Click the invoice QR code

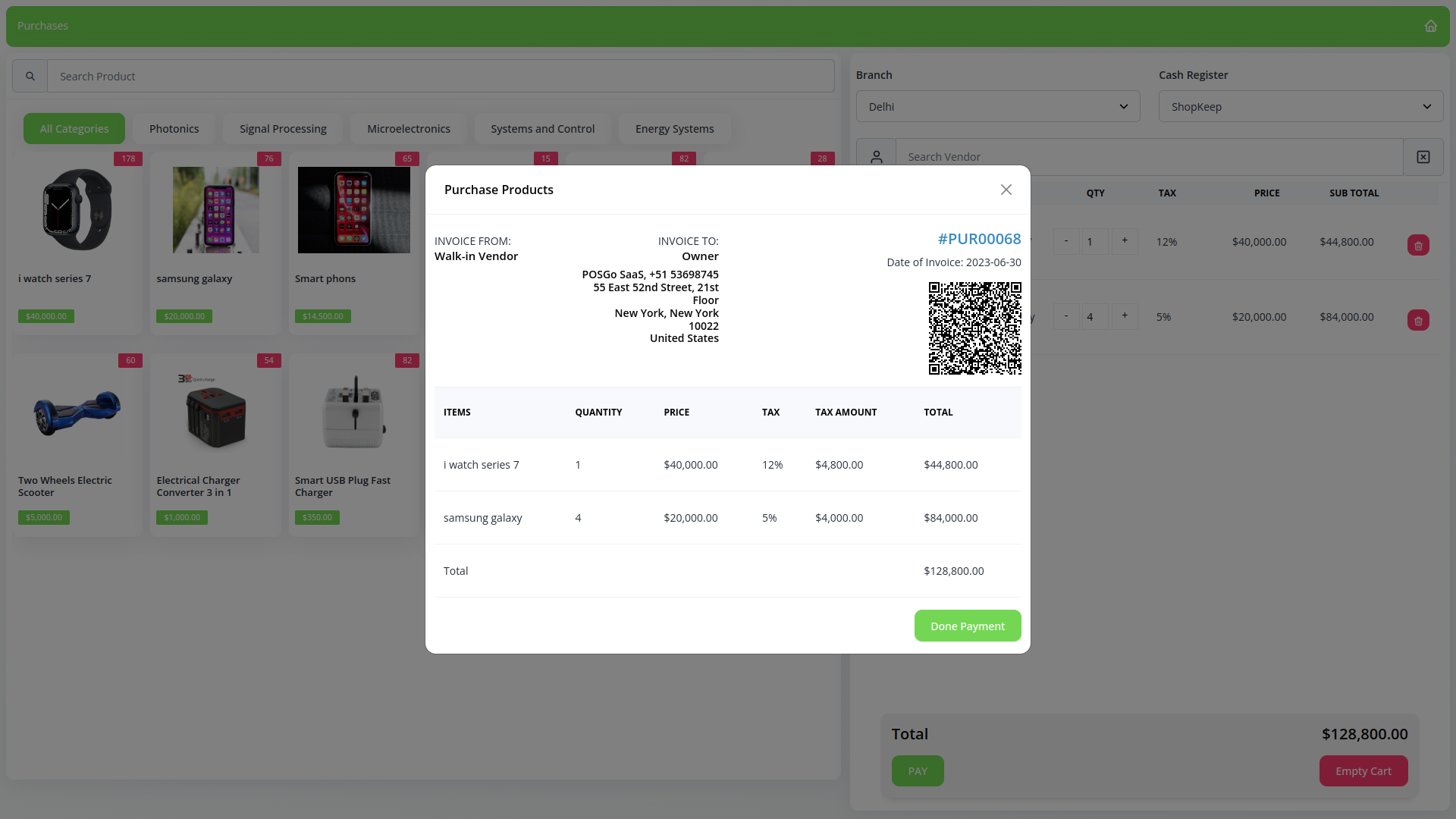coord(974,328)
